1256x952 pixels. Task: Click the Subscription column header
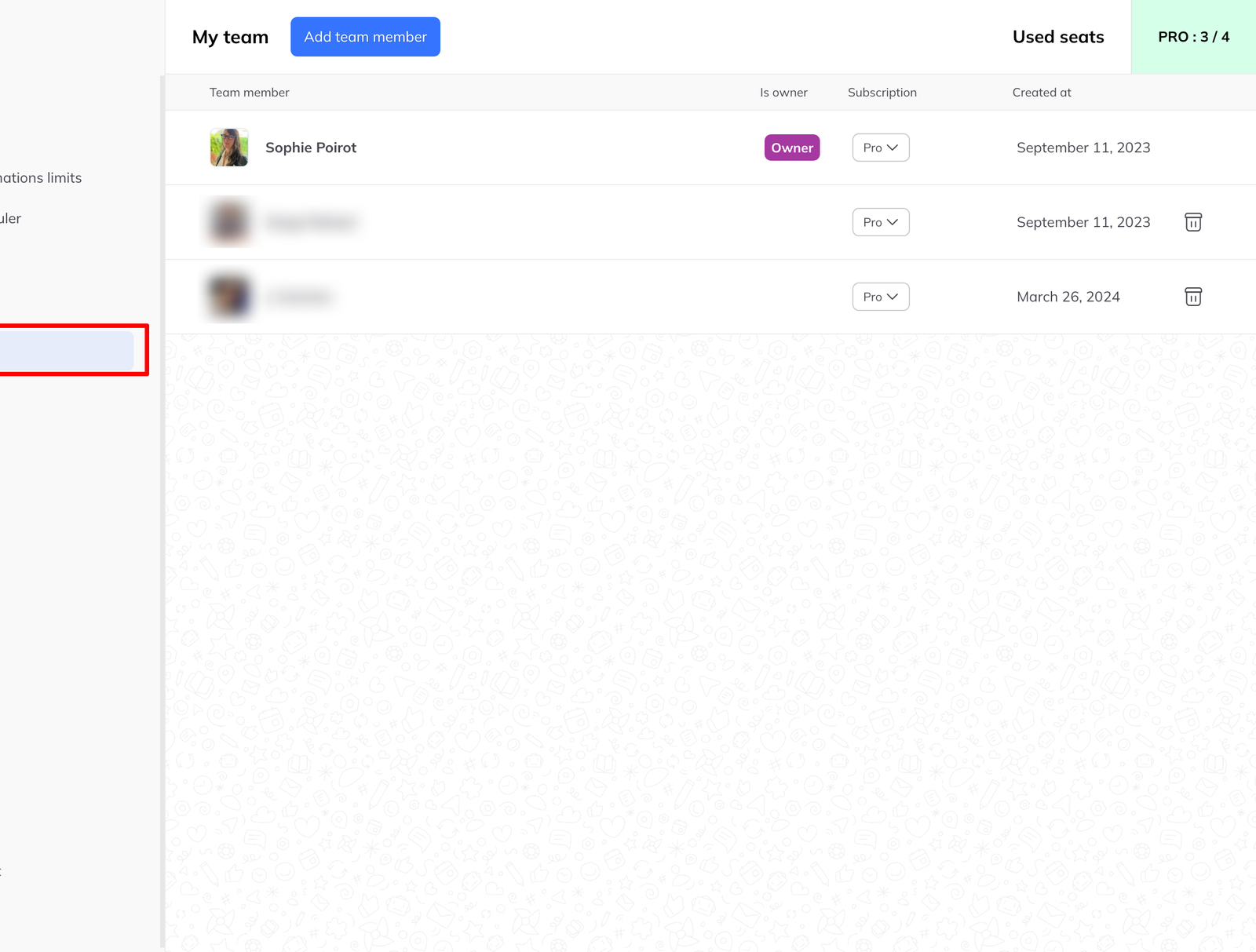click(882, 93)
